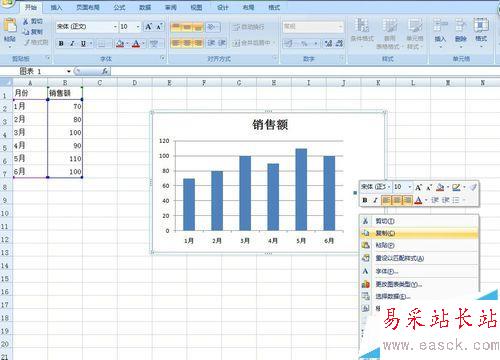The width and height of the screenshot is (500, 360).
Task: Switch to the View (视图) tab
Action: pos(196,7)
